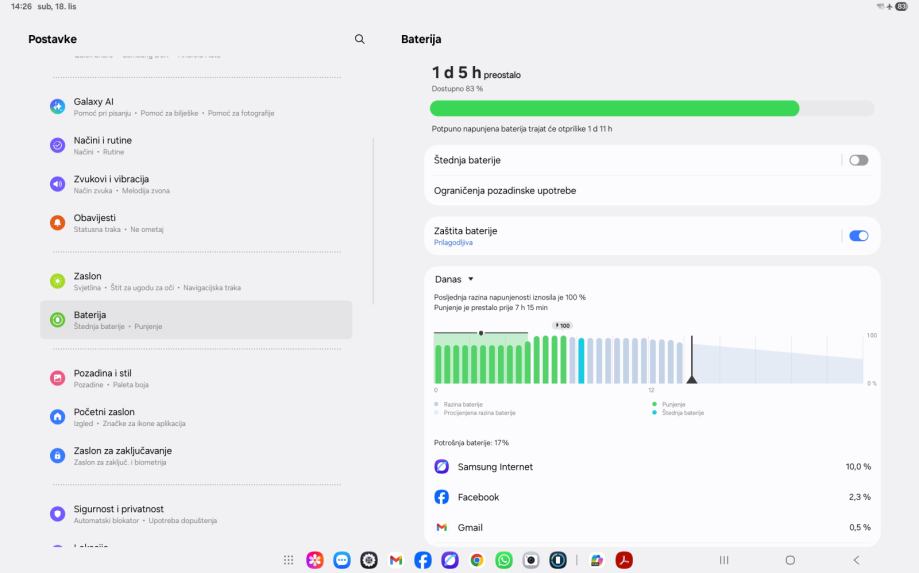The height and width of the screenshot is (573, 919).
Task: Tap the Back navigation button
Action: pos(855,560)
